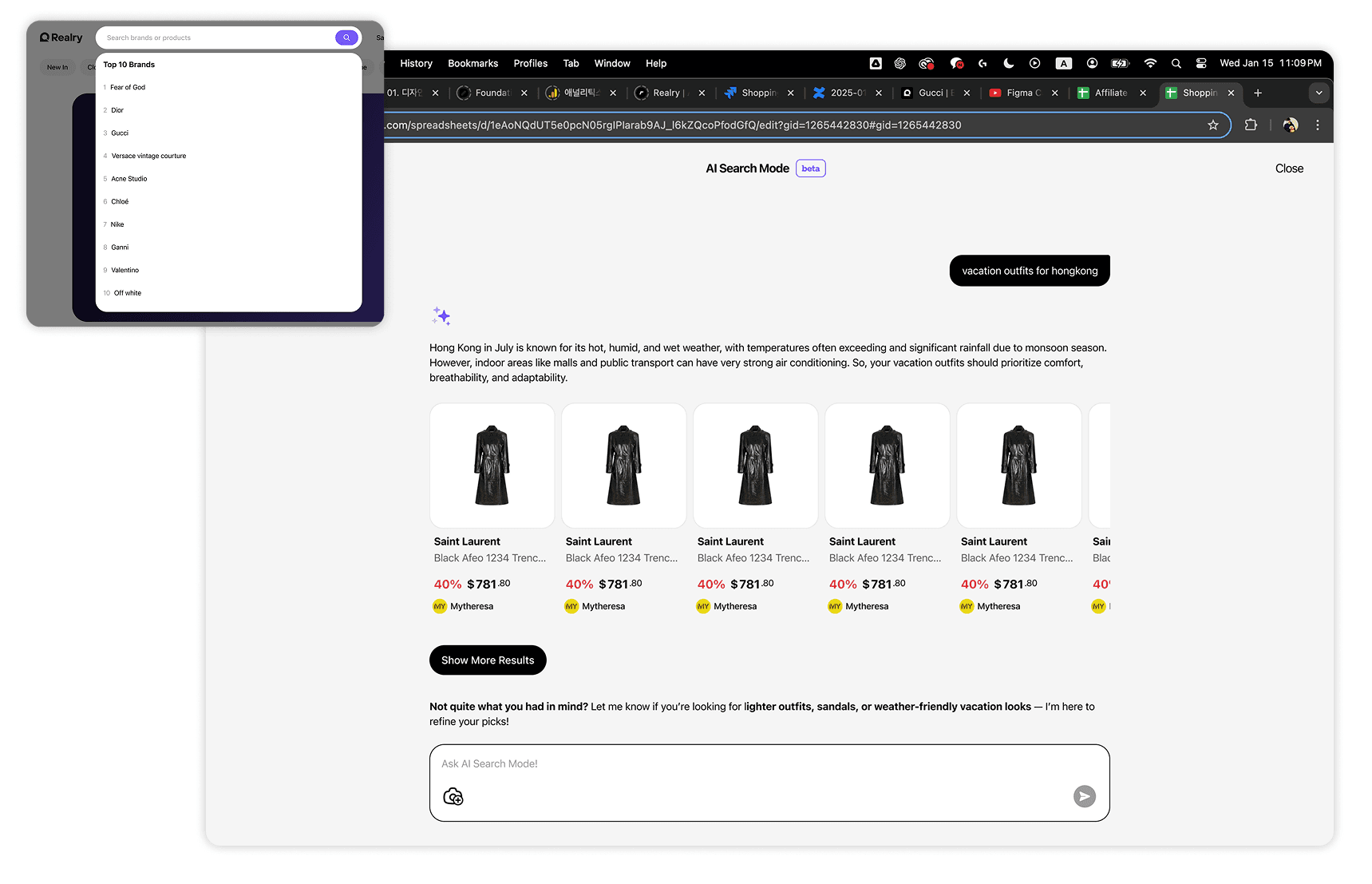
Task: Close the AI Search Mode panel
Action: 1289,168
